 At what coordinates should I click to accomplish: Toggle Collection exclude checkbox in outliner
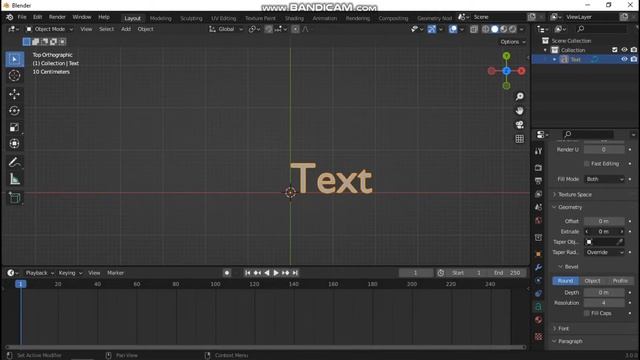[615, 50]
